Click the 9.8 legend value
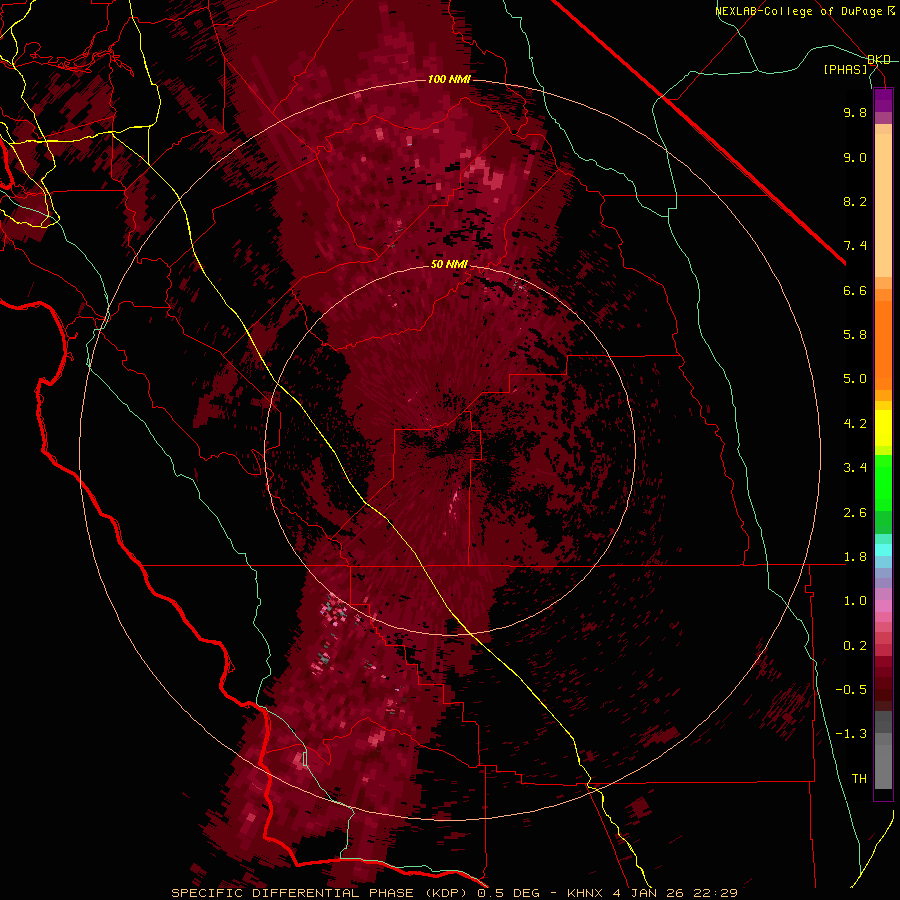900x900 pixels. [855, 112]
